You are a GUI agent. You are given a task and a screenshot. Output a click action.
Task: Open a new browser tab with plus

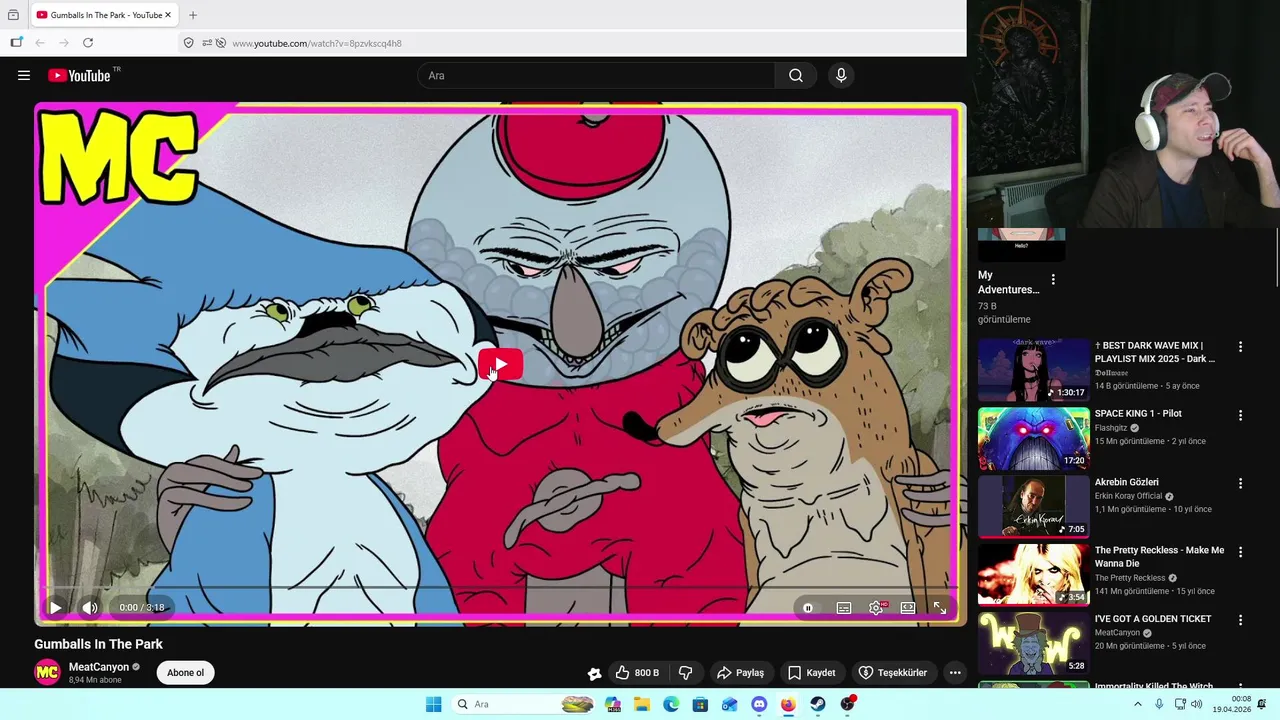[193, 15]
